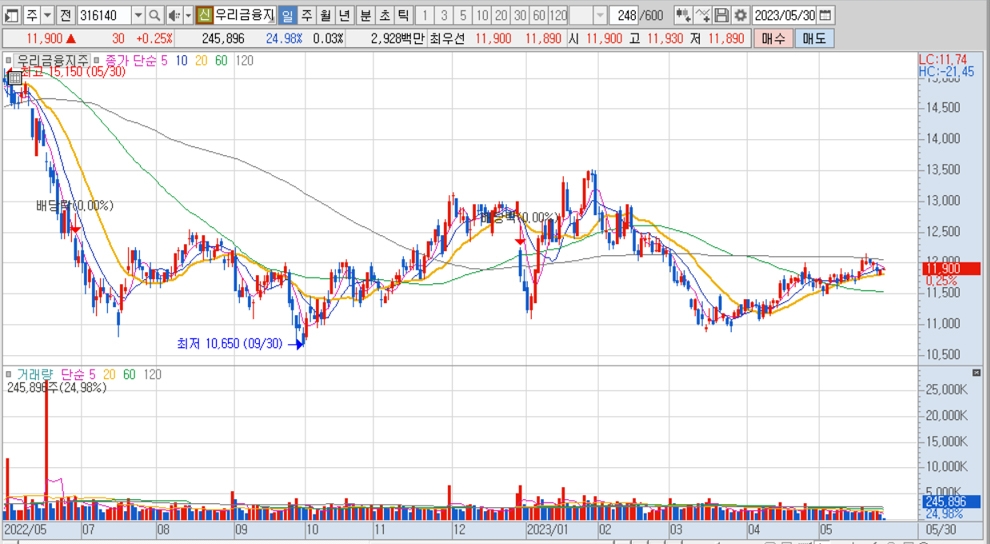This screenshot has height=544, width=990.
Task: Click the stock search magnifier icon
Action: click(155, 16)
